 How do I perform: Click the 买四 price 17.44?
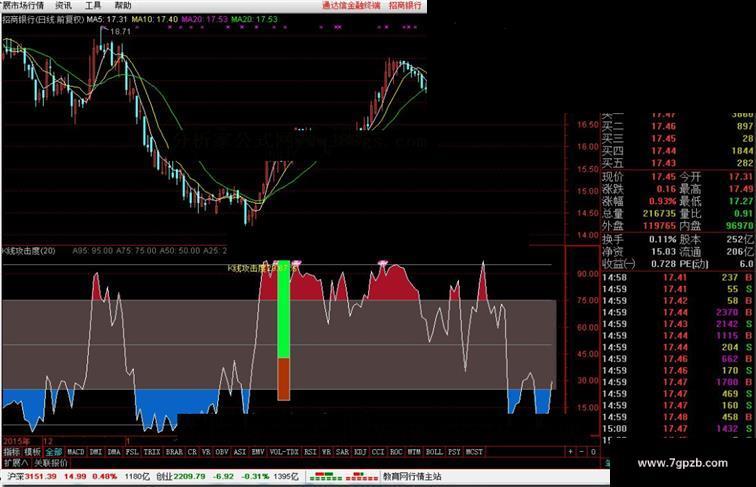tap(663, 151)
